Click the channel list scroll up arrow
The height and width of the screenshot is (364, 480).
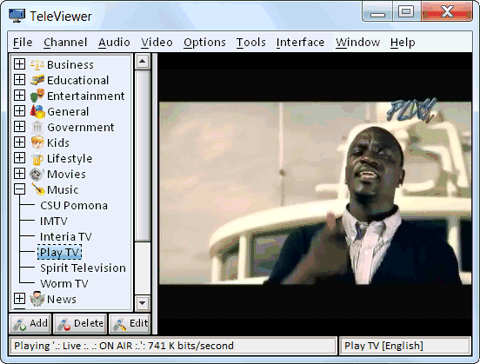coord(142,61)
